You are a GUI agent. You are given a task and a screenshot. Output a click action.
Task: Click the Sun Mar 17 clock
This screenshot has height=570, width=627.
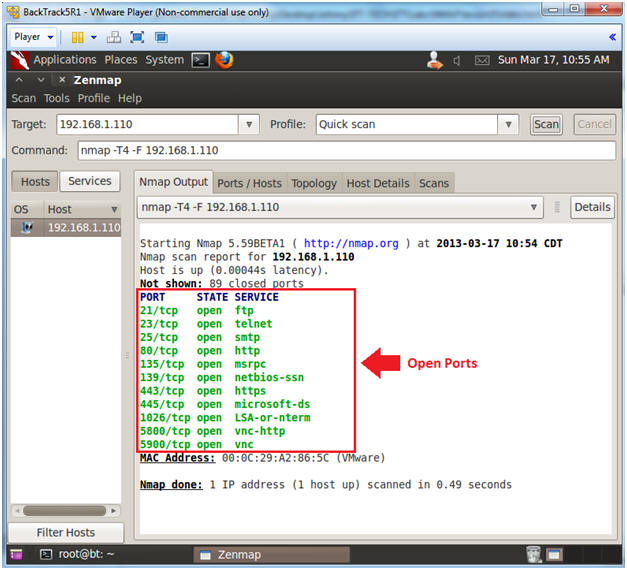pos(553,60)
